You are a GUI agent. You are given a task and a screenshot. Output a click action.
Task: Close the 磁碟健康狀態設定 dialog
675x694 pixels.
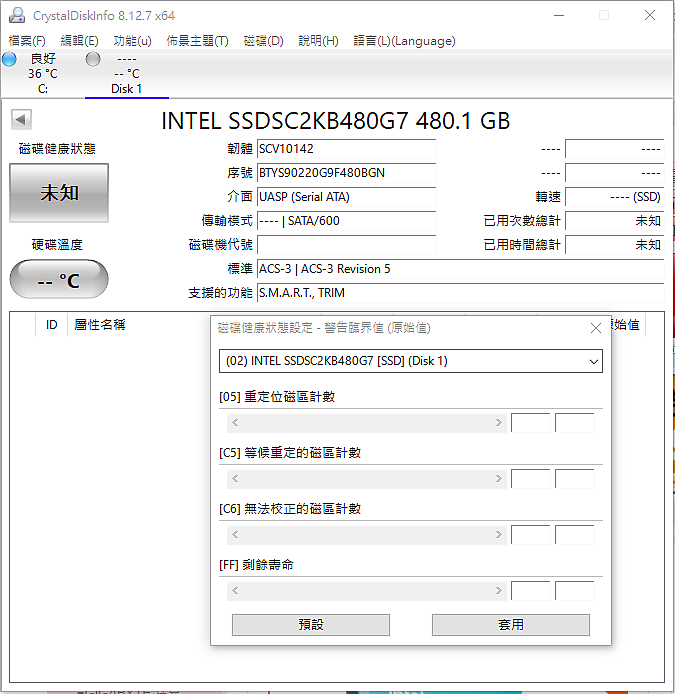coord(596,328)
